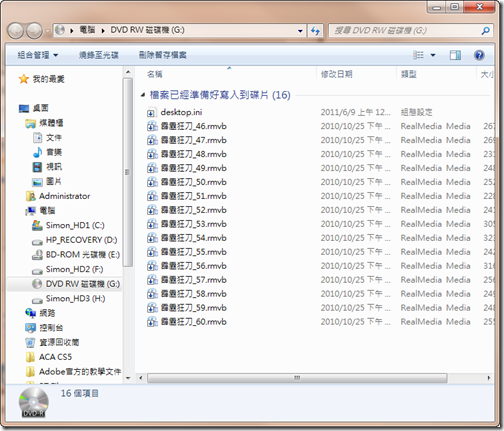Select the file ending _50.rmvb
The image size is (504, 431).
pyautogui.click(x=193, y=182)
